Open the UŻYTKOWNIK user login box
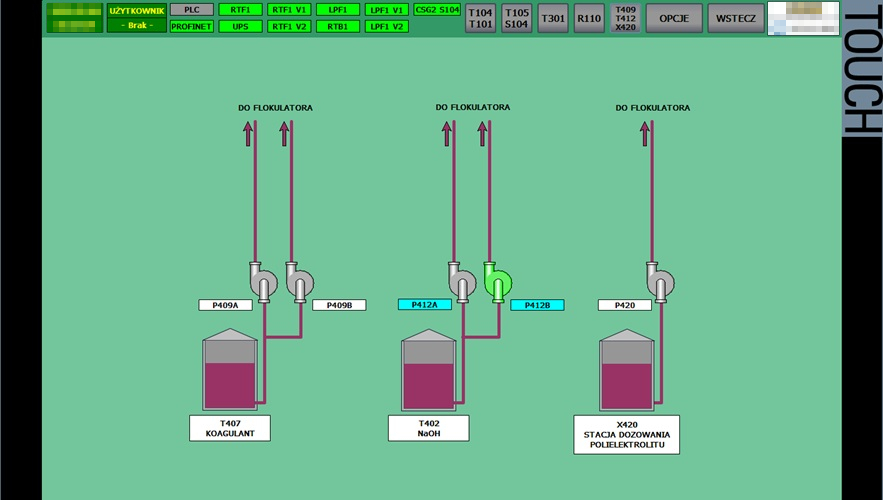This screenshot has width=883, height=500. pos(136,18)
